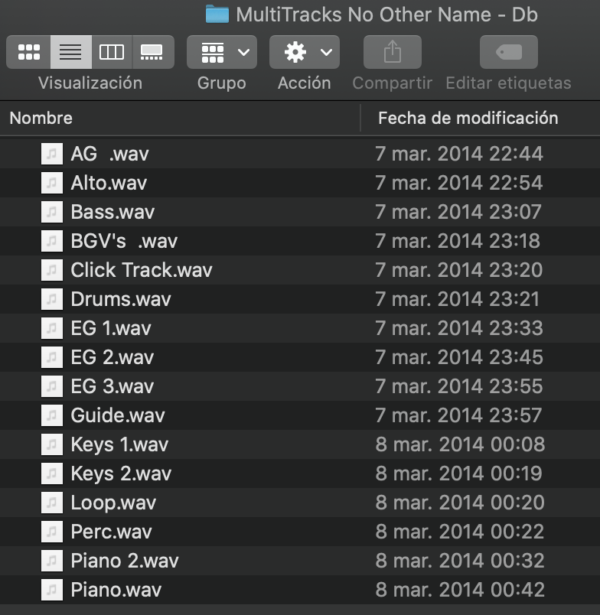
Task: Select the file name Piano.wav
Action: [x=116, y=590]
